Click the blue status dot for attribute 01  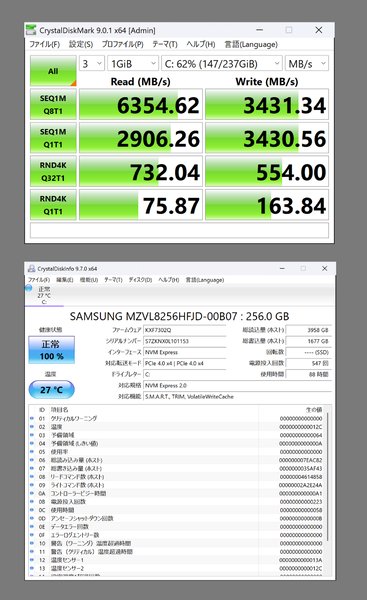32,418
